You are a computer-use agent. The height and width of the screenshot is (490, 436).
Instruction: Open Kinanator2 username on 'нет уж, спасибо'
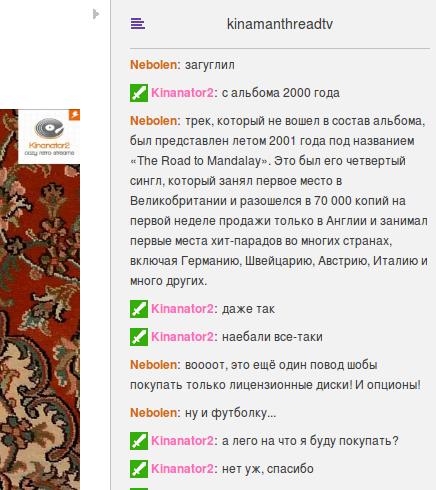tap(182, 469)
